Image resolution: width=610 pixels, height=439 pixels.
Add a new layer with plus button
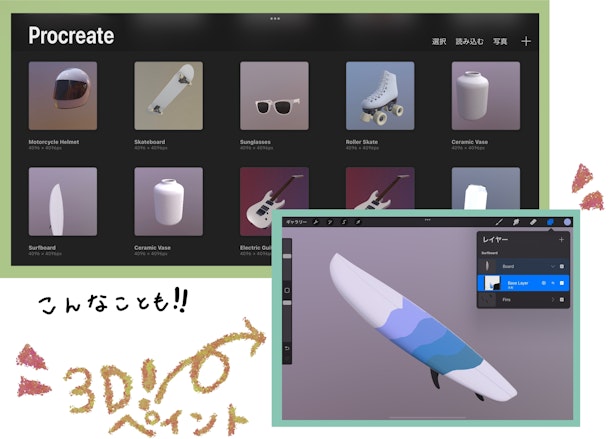561,240
